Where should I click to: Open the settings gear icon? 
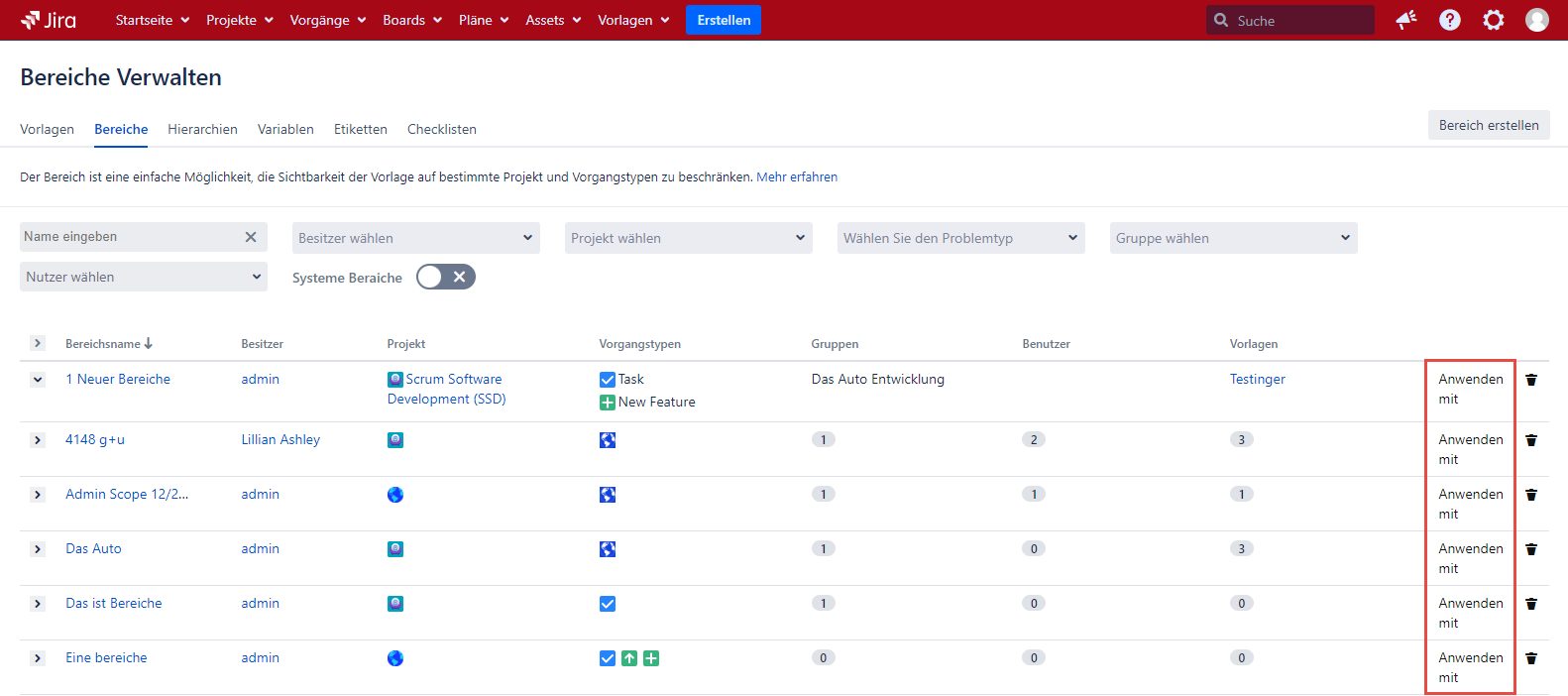1493,20
